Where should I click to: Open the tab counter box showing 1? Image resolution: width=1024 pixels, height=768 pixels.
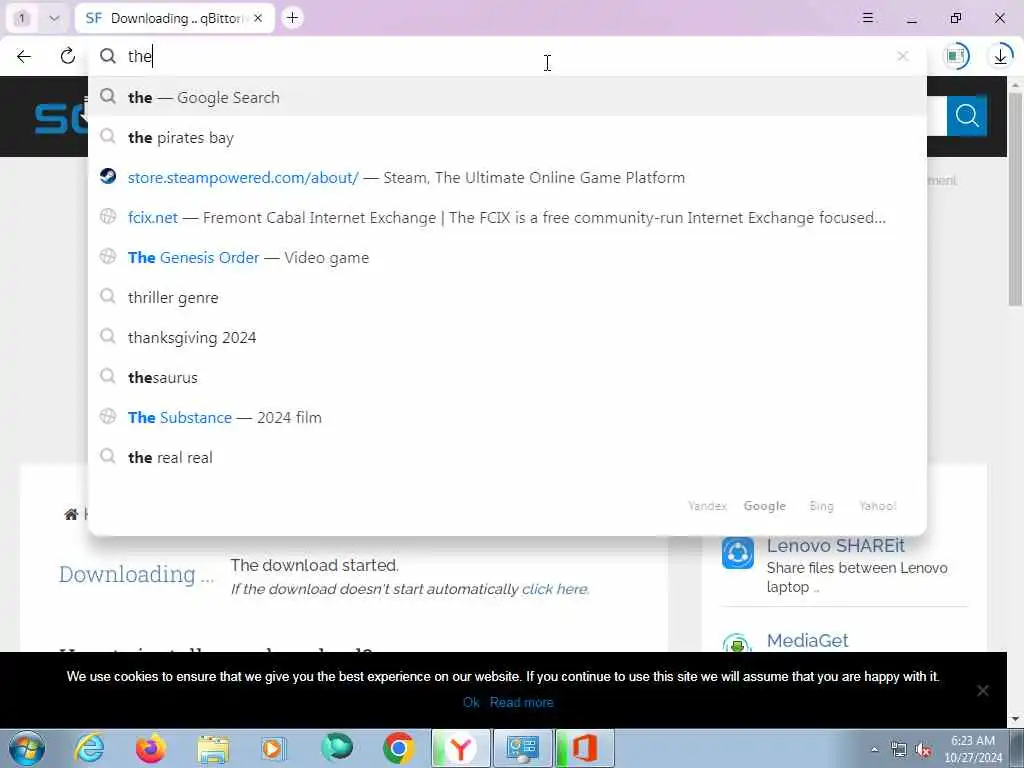[x=22, y=18]
